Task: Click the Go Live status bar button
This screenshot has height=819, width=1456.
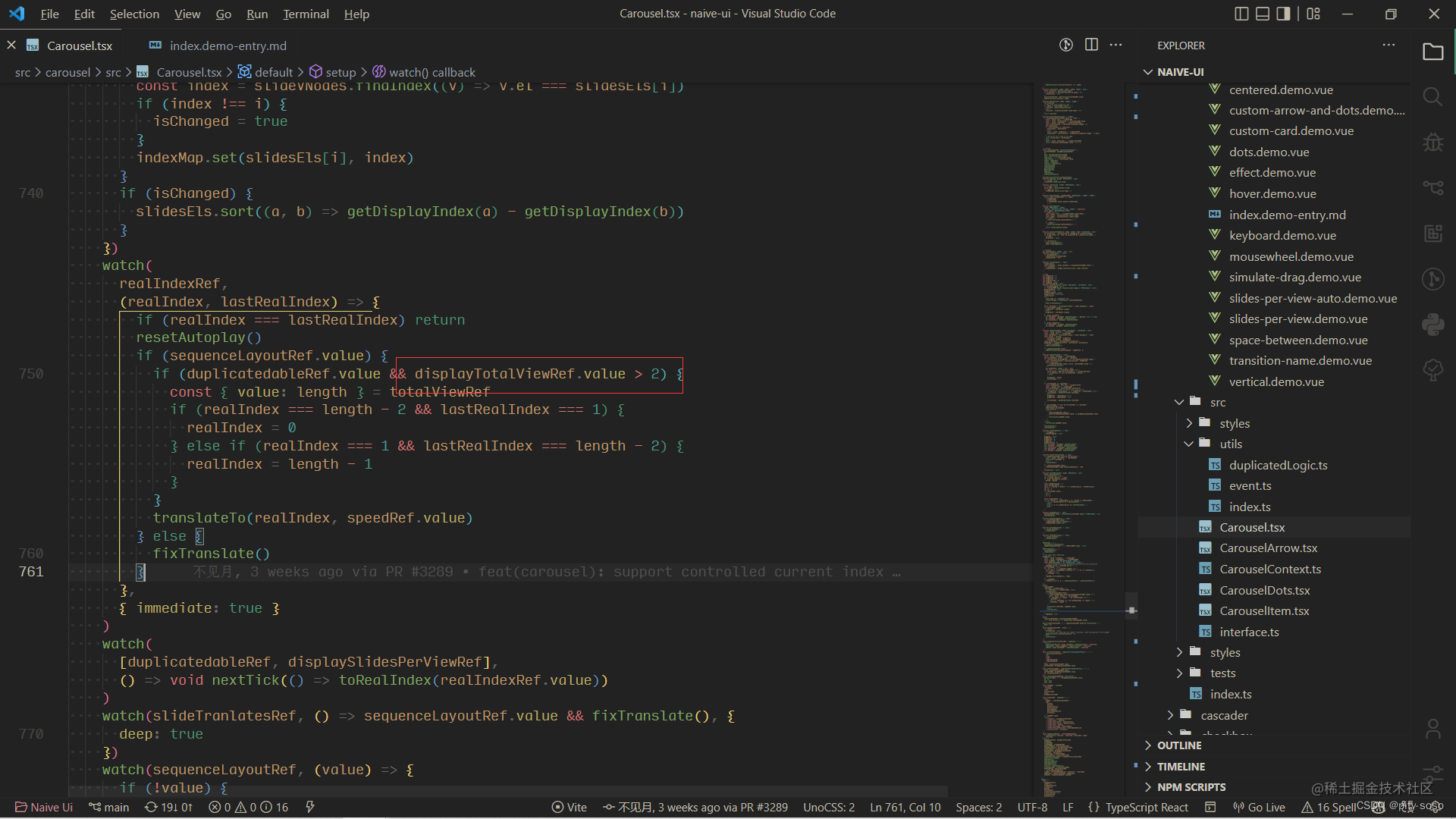Action: [x=1259, y=808]
